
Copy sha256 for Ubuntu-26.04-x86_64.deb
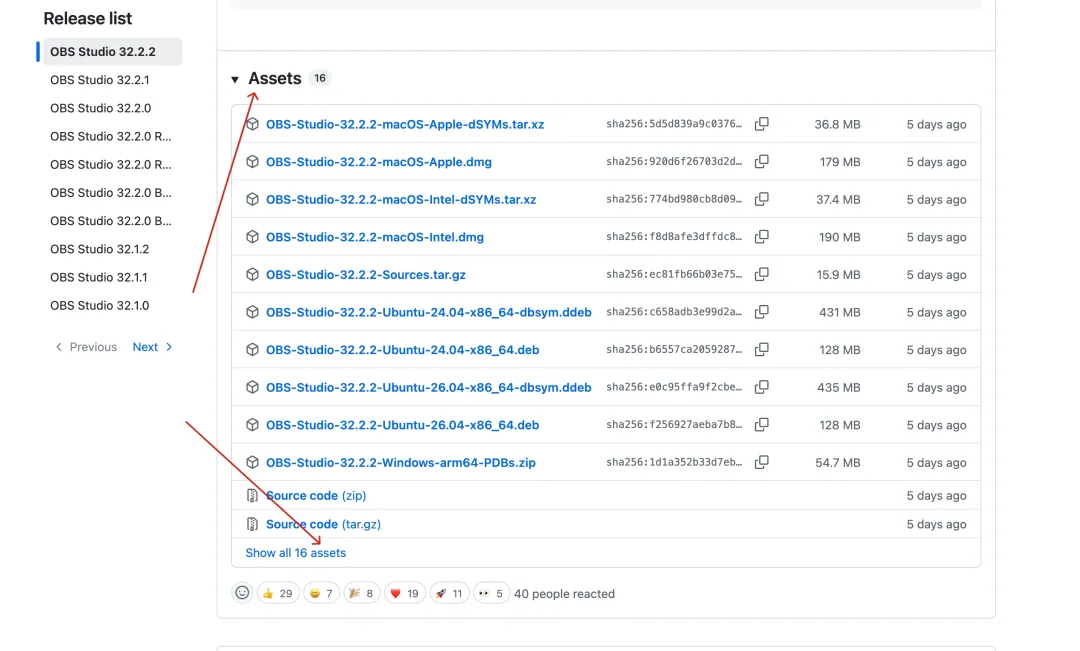761,424
